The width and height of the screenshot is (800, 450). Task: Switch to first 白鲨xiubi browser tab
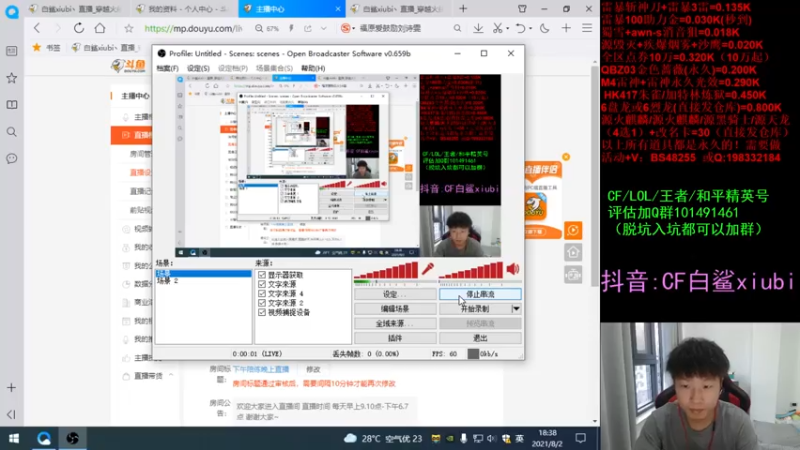[76, 9]
